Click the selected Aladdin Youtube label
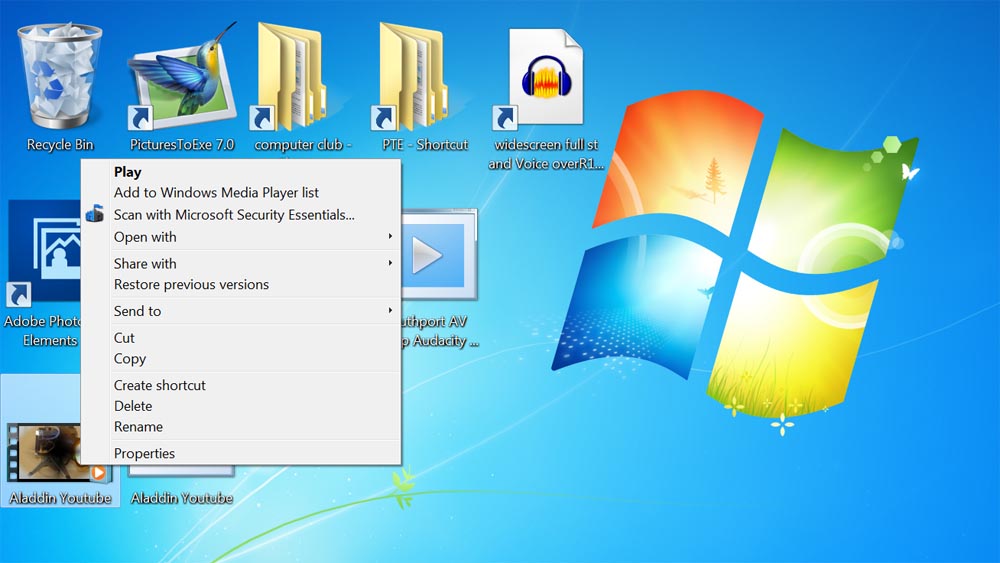Viewport: 1000px width, 563px height. 60,498
